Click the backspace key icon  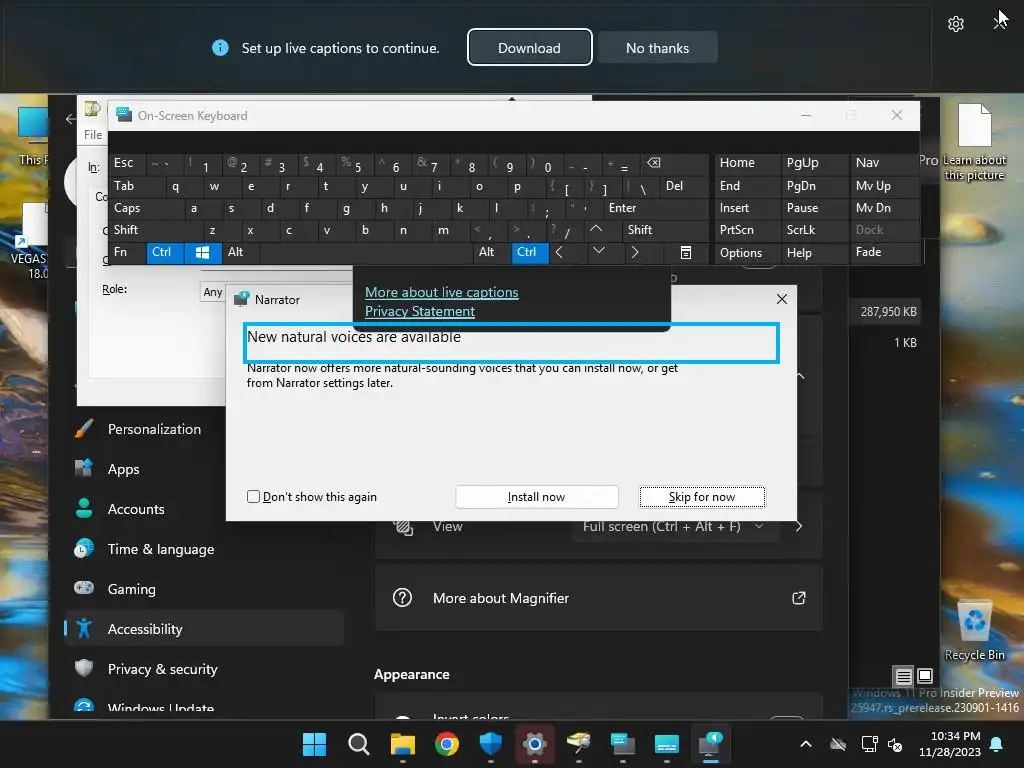tap(674, 163)
